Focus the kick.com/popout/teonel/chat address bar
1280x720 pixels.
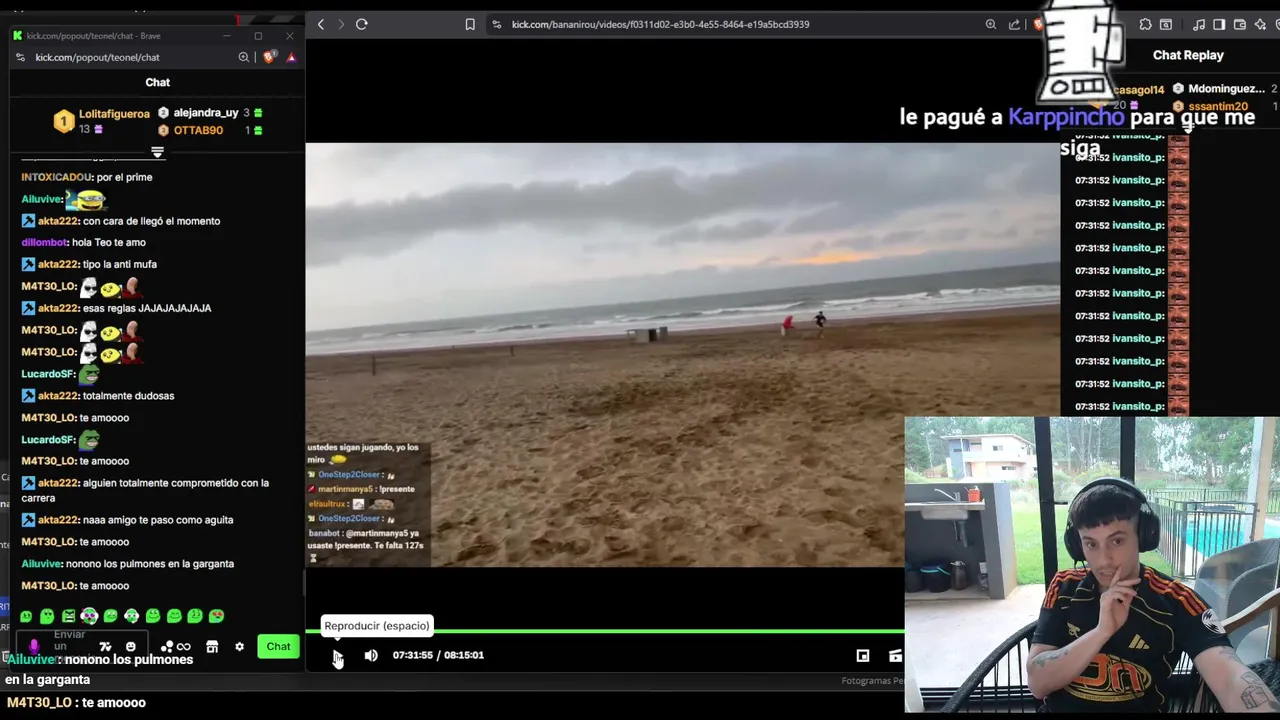click(x=97, y=58)
